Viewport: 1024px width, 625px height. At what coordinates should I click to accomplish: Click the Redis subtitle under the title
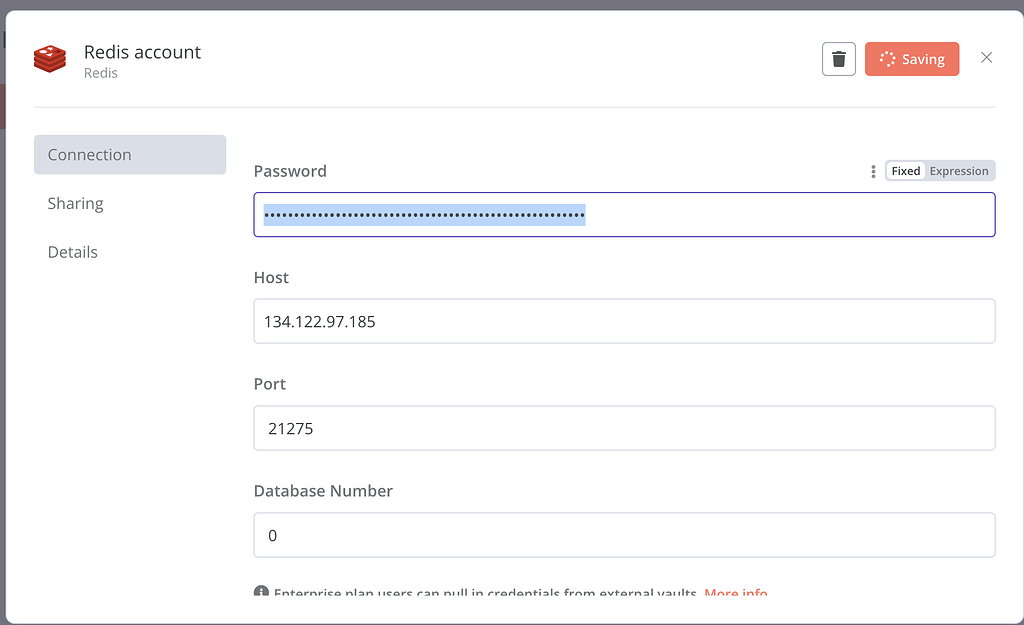(x=101, y=73)
